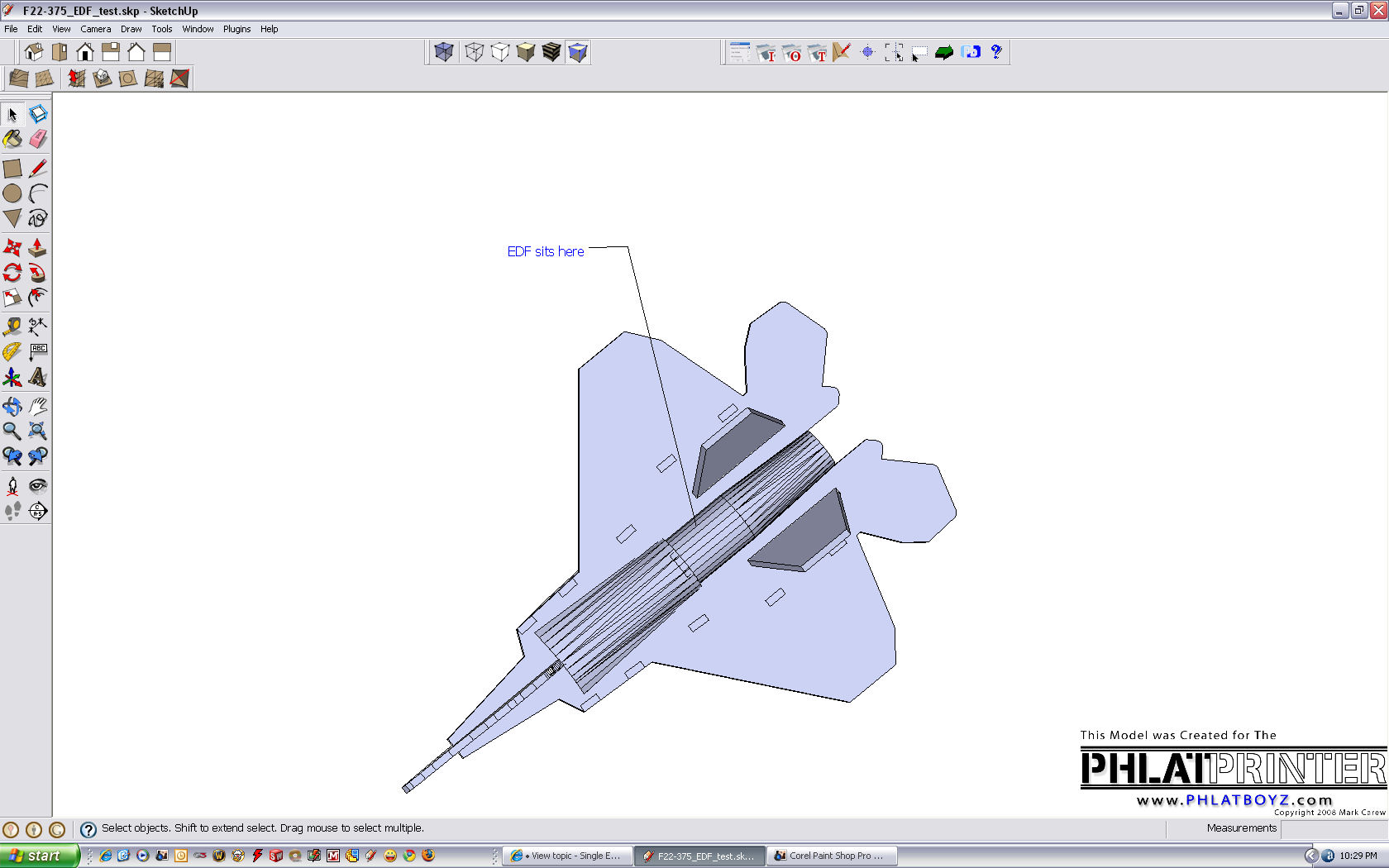1389x868 pixels.
Task: Select the Protractor tool
Action: 12,352
